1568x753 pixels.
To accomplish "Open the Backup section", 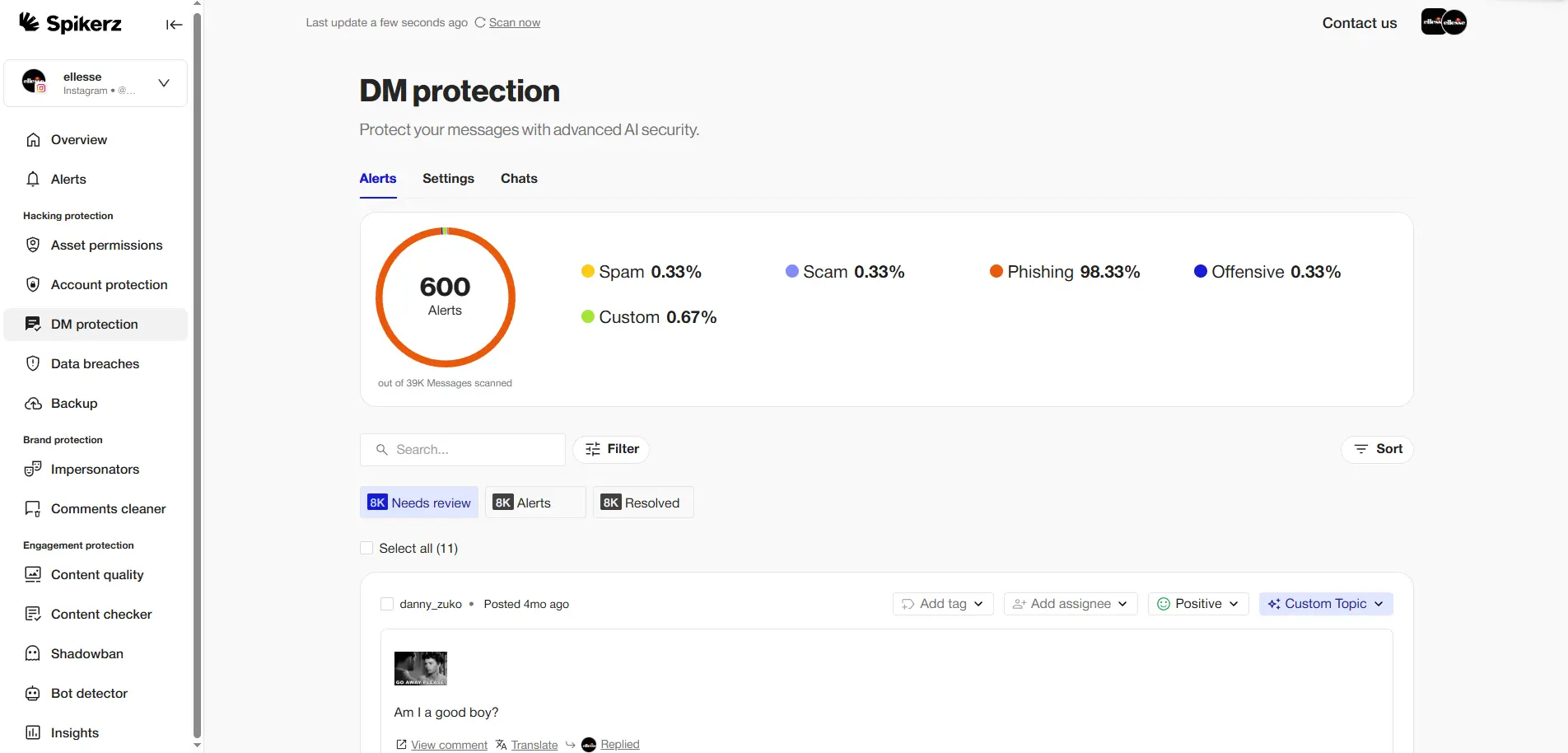I will [72, 403].
